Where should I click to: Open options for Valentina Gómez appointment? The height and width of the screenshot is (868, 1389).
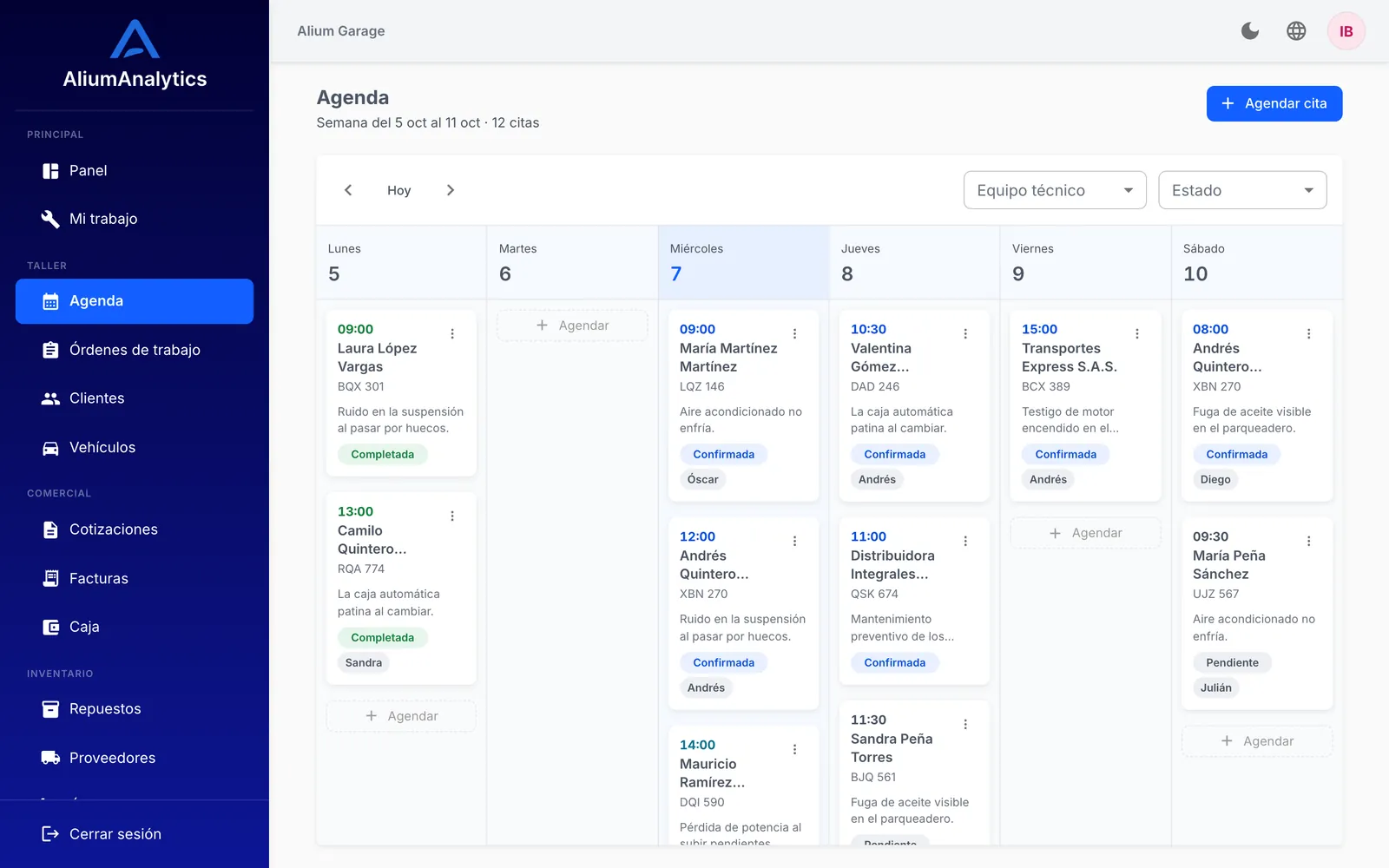[965, 333]
